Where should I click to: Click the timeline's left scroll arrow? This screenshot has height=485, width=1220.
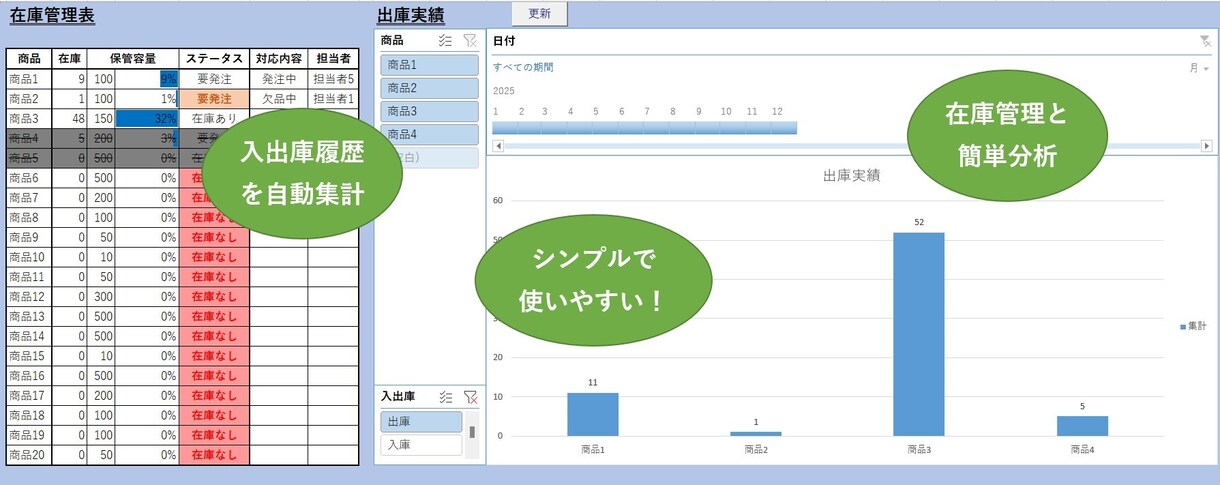[498, 146]
